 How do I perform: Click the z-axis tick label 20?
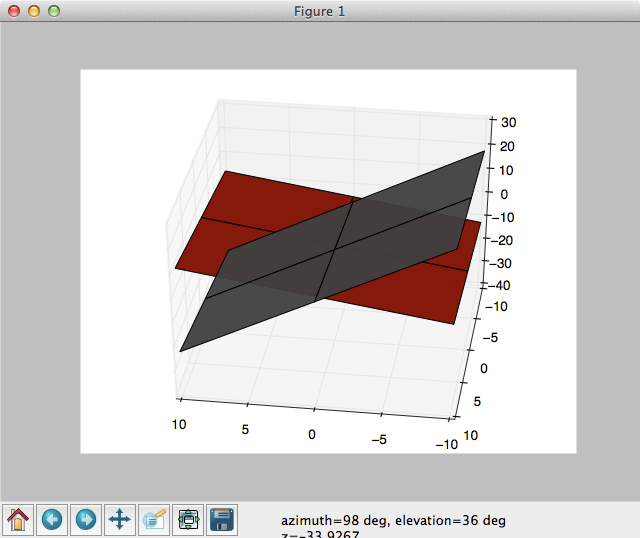tap(507, 146)
